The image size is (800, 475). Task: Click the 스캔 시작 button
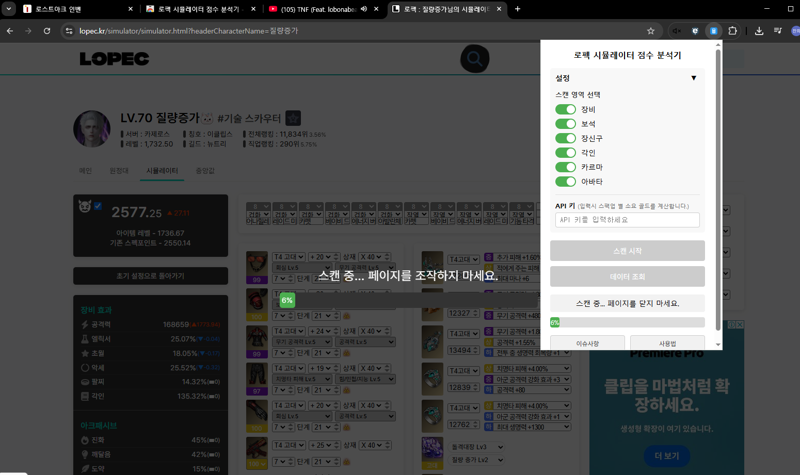tap(627, 251)
